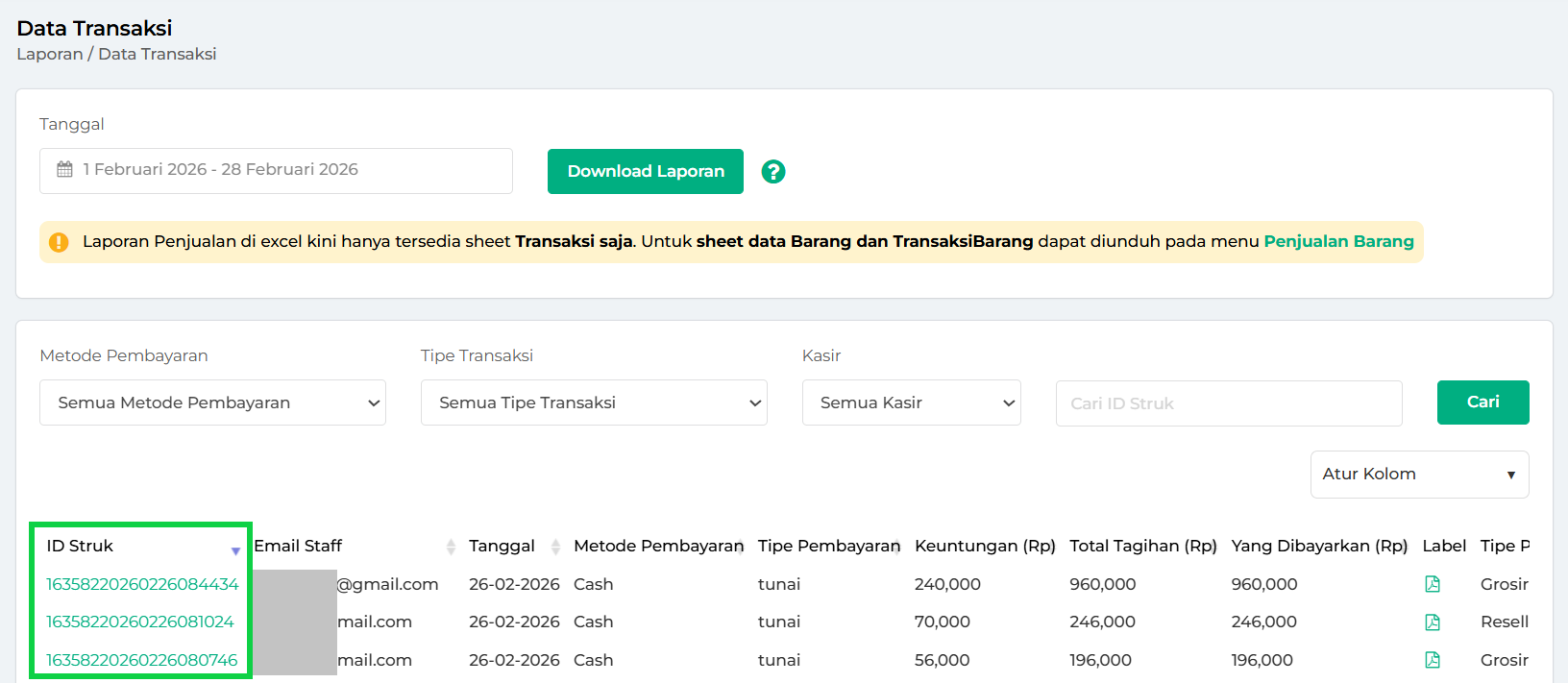1568x683 pixels.
Task: Expand Semua Metode Pembayaran dropdown
Action: click(x=212, y=403)
